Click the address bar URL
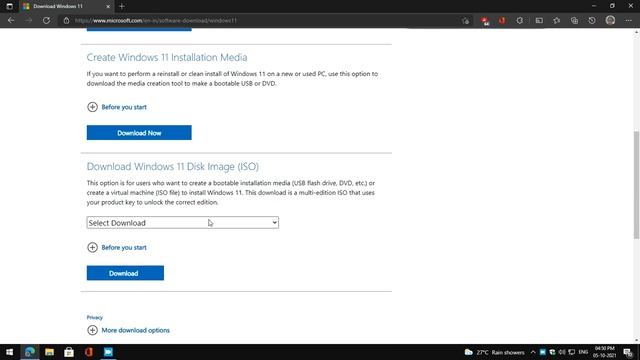This screenshot has width=640, height=360. [156, 20]
